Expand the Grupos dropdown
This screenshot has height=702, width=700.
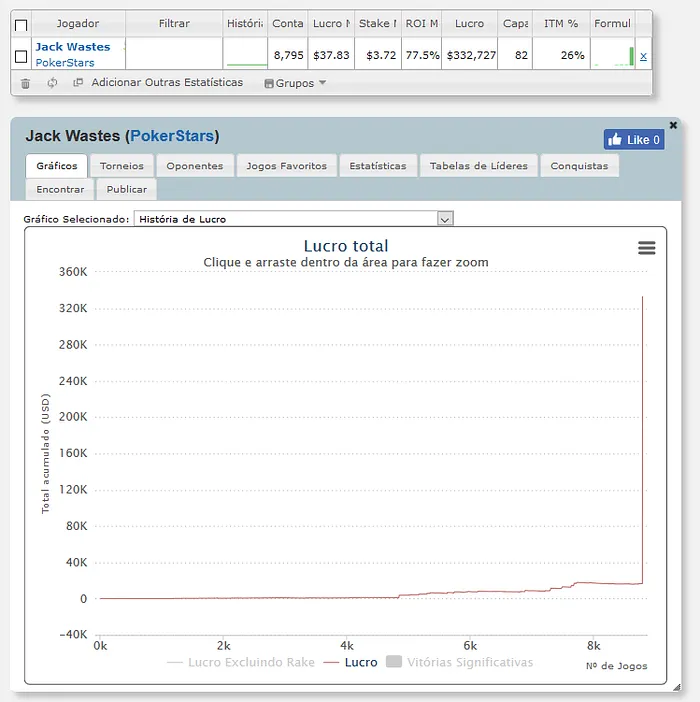(x=295, y=83)
